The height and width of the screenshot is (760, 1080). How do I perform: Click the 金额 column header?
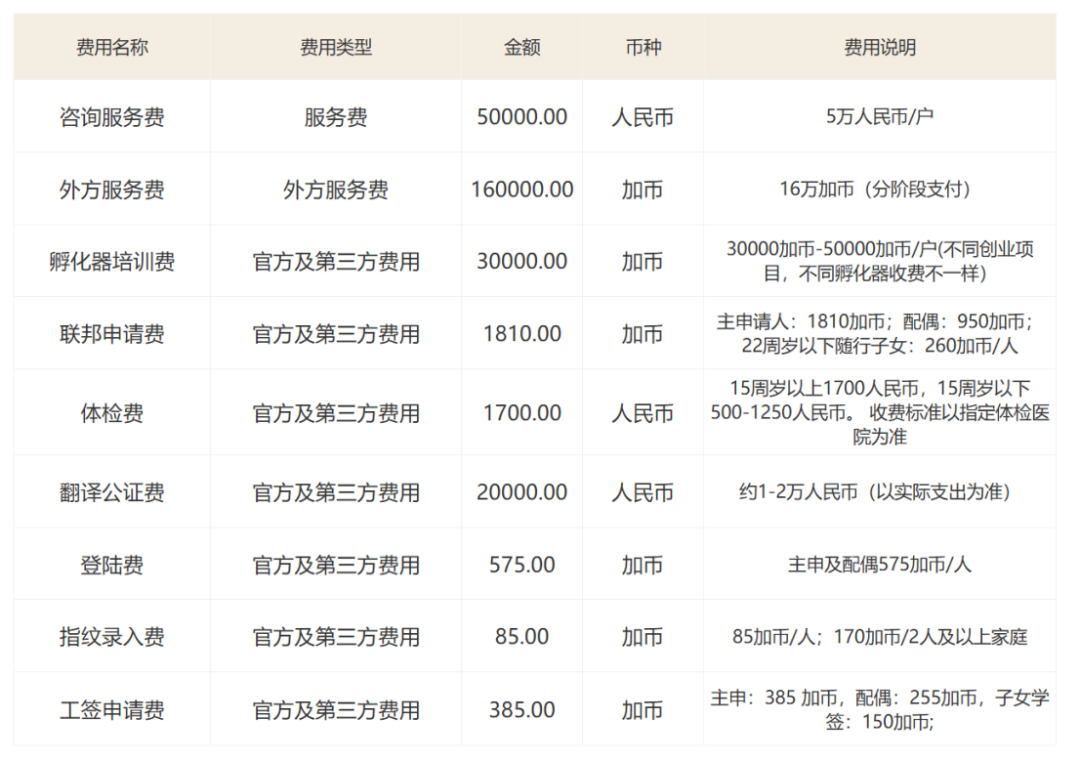(x=521, y=47)
